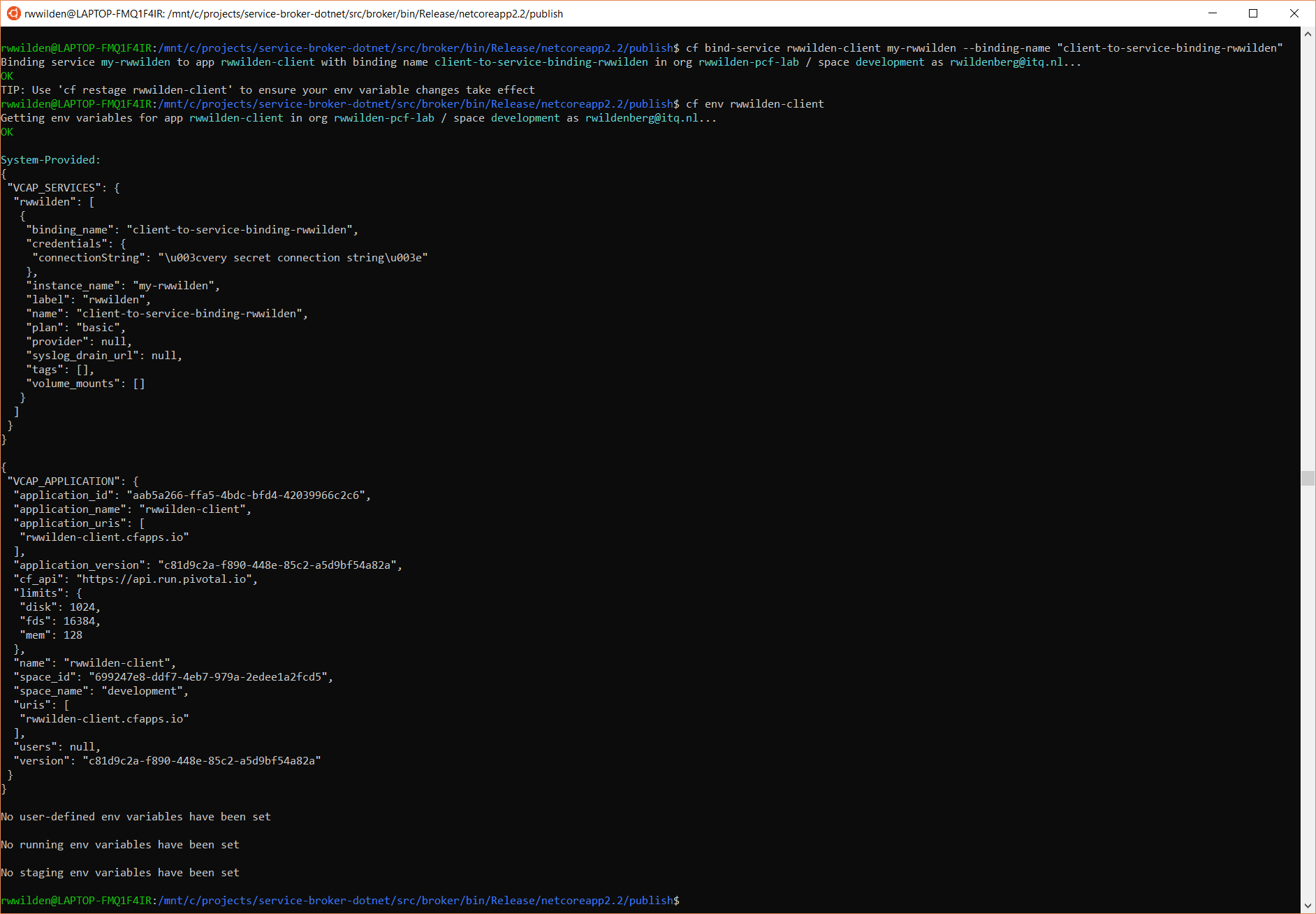1316x914 pixels.
Task: Click the "mem": 128 line
Action: 51,635
